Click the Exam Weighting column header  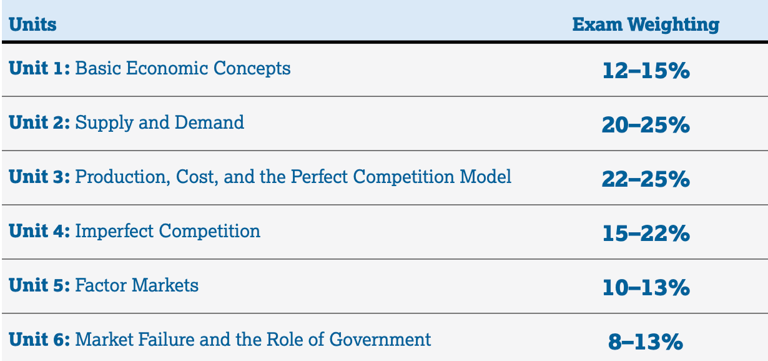646,24
